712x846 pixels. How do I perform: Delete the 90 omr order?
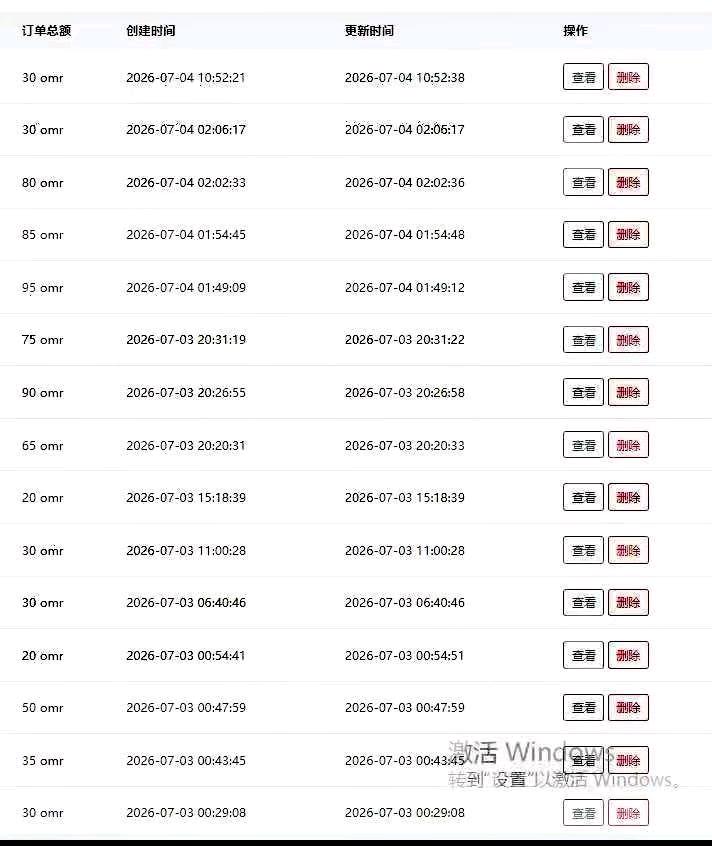click(x=628, y=392)
